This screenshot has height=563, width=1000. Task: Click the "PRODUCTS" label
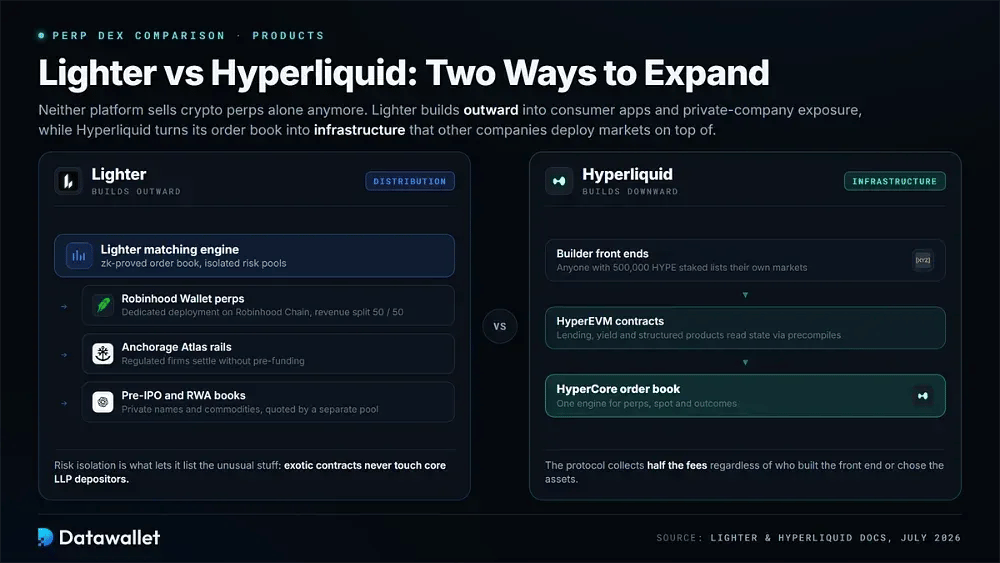pos(288,36)
